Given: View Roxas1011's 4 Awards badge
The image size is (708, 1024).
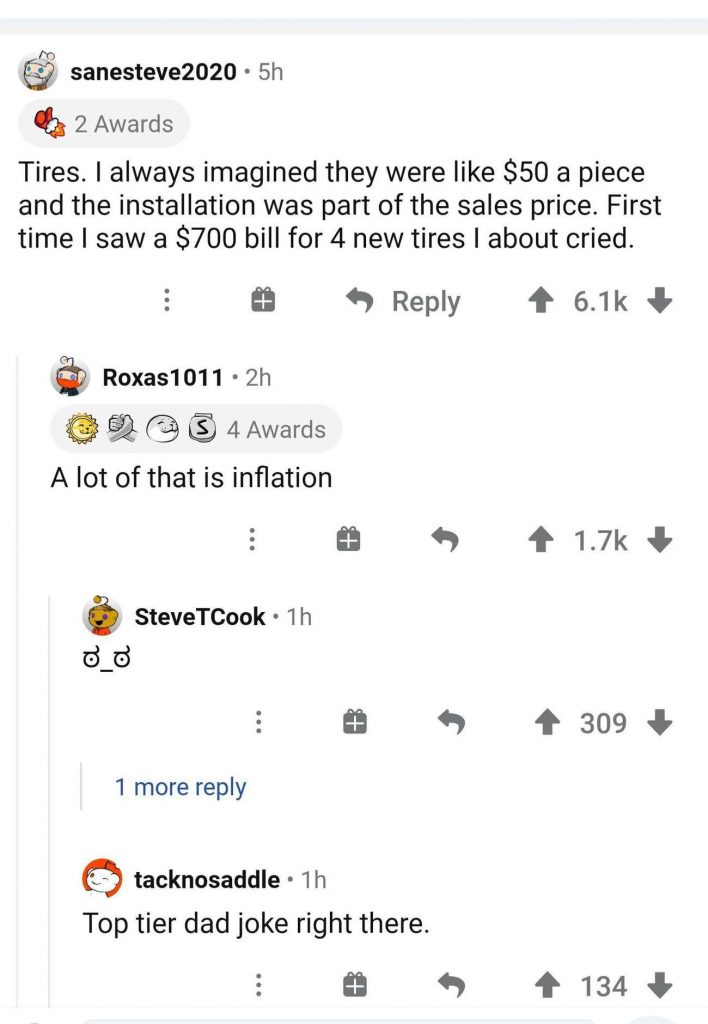Looking at the screenshot, I should 196,429.
